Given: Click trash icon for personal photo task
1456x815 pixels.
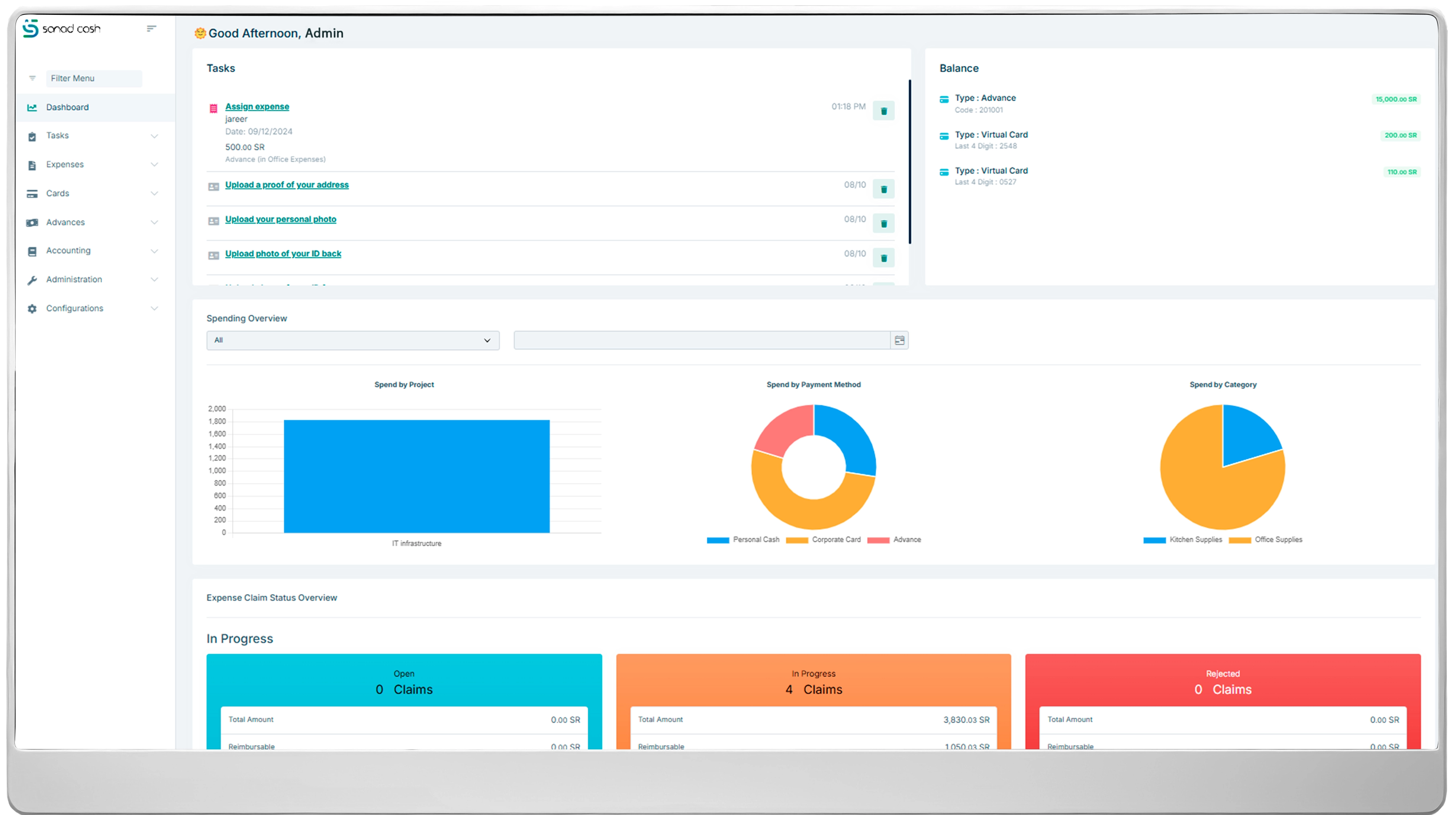Looking at the screenshot, I should pos(884,224).
